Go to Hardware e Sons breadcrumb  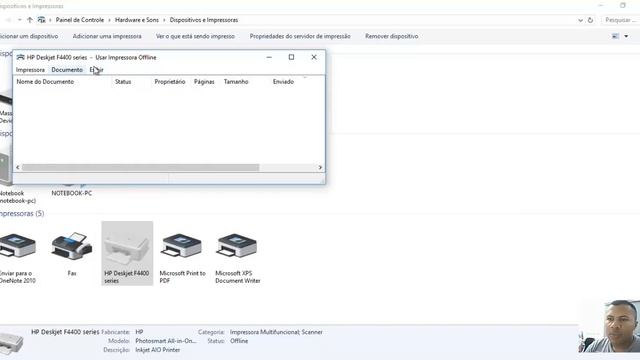click(x=137, y=20)
